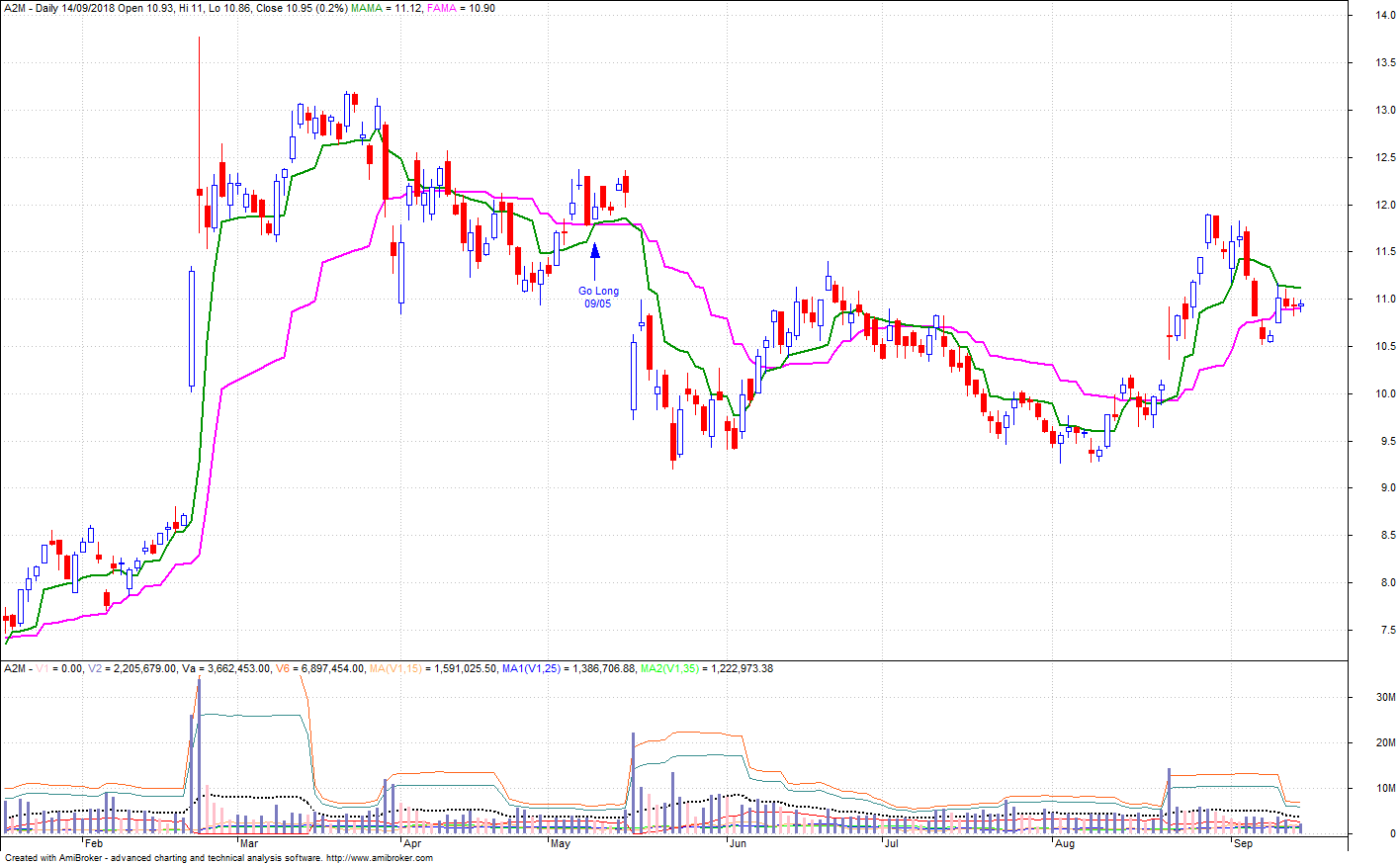1400x864 pixels.
Task: Click the 20M volume axis label
Action: (1385, 743)
